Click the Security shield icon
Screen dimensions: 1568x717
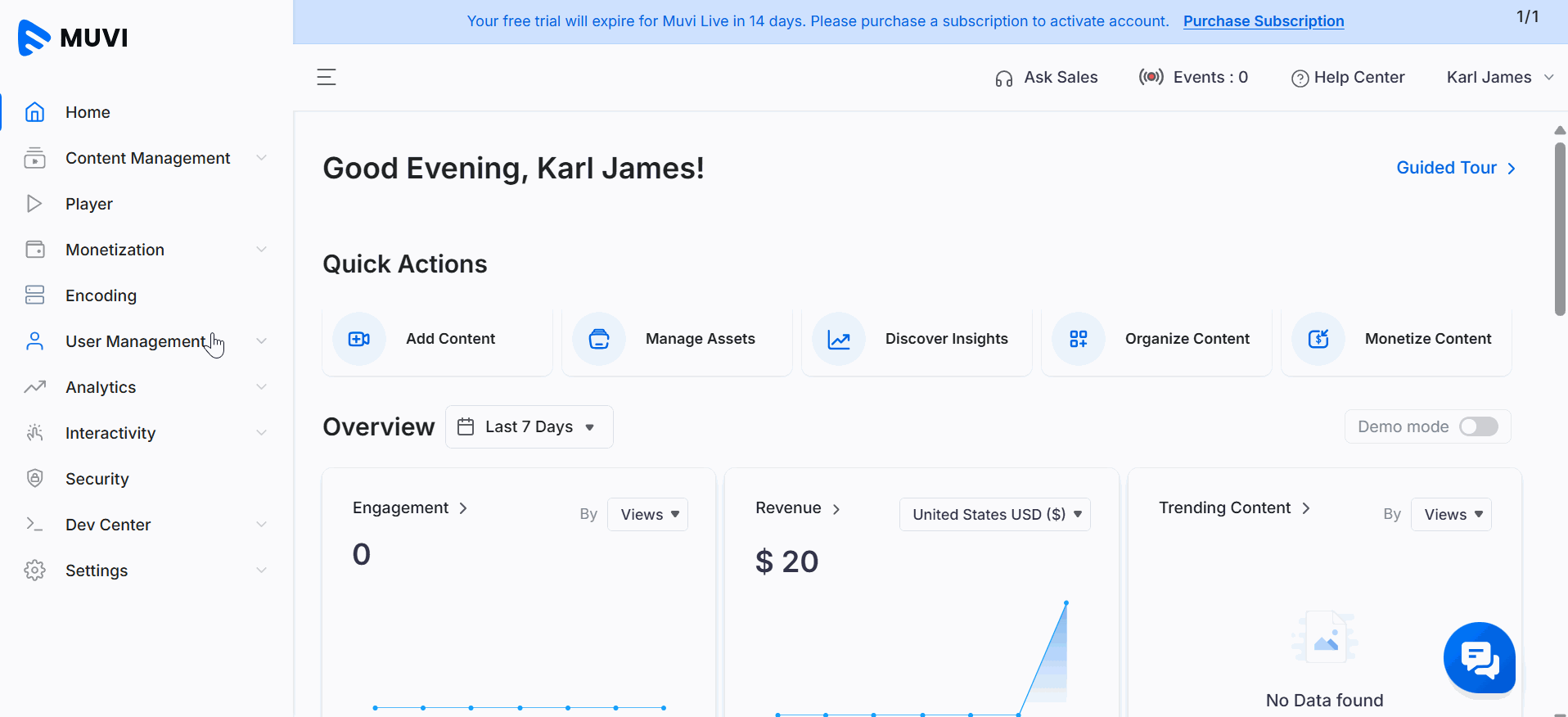[34, 478]
